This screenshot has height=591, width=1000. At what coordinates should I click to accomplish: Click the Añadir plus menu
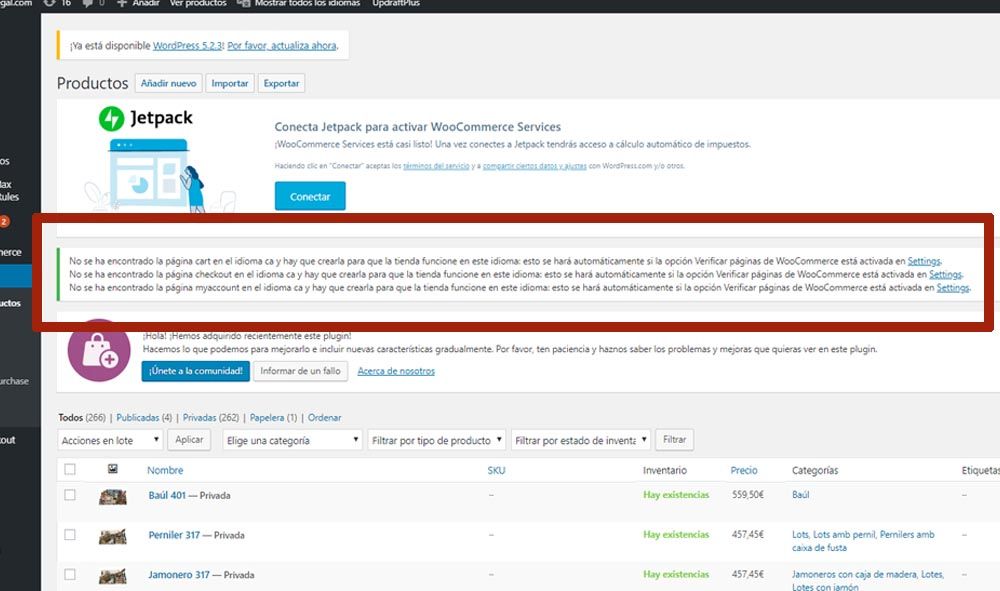coord(138,3)
